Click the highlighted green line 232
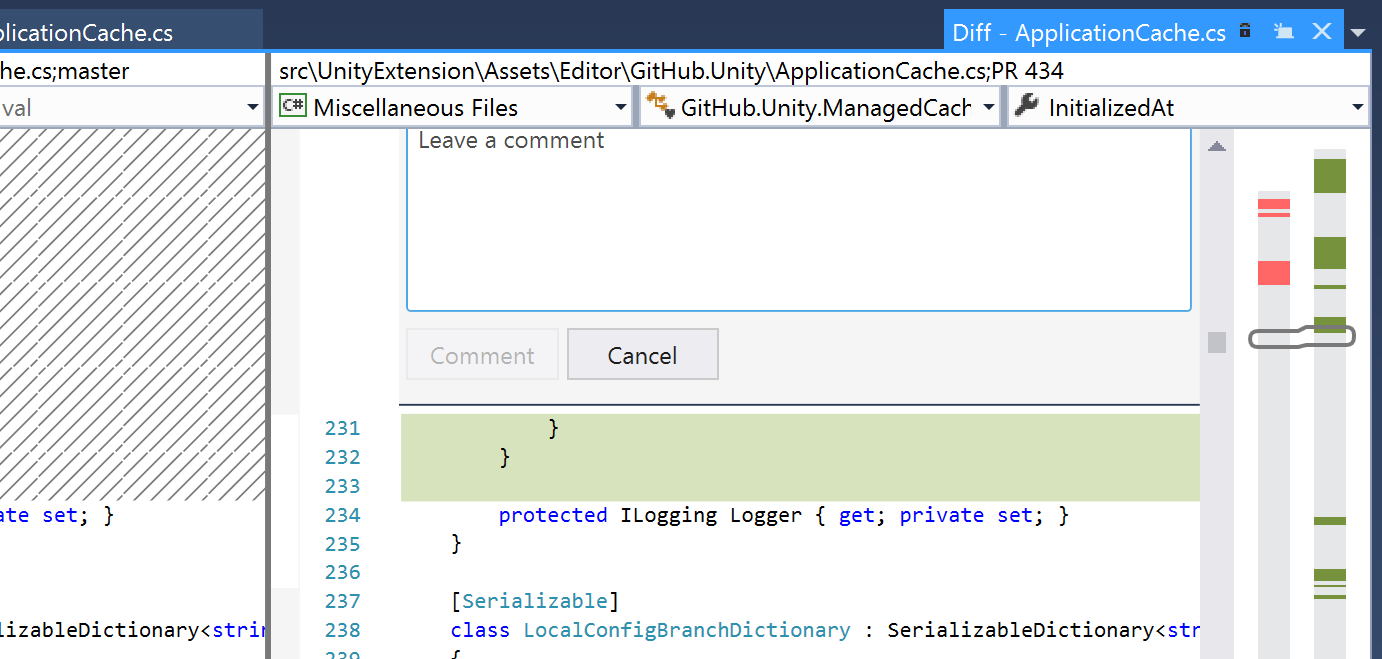Viewport: 1382px width, 659px height. 700,457
